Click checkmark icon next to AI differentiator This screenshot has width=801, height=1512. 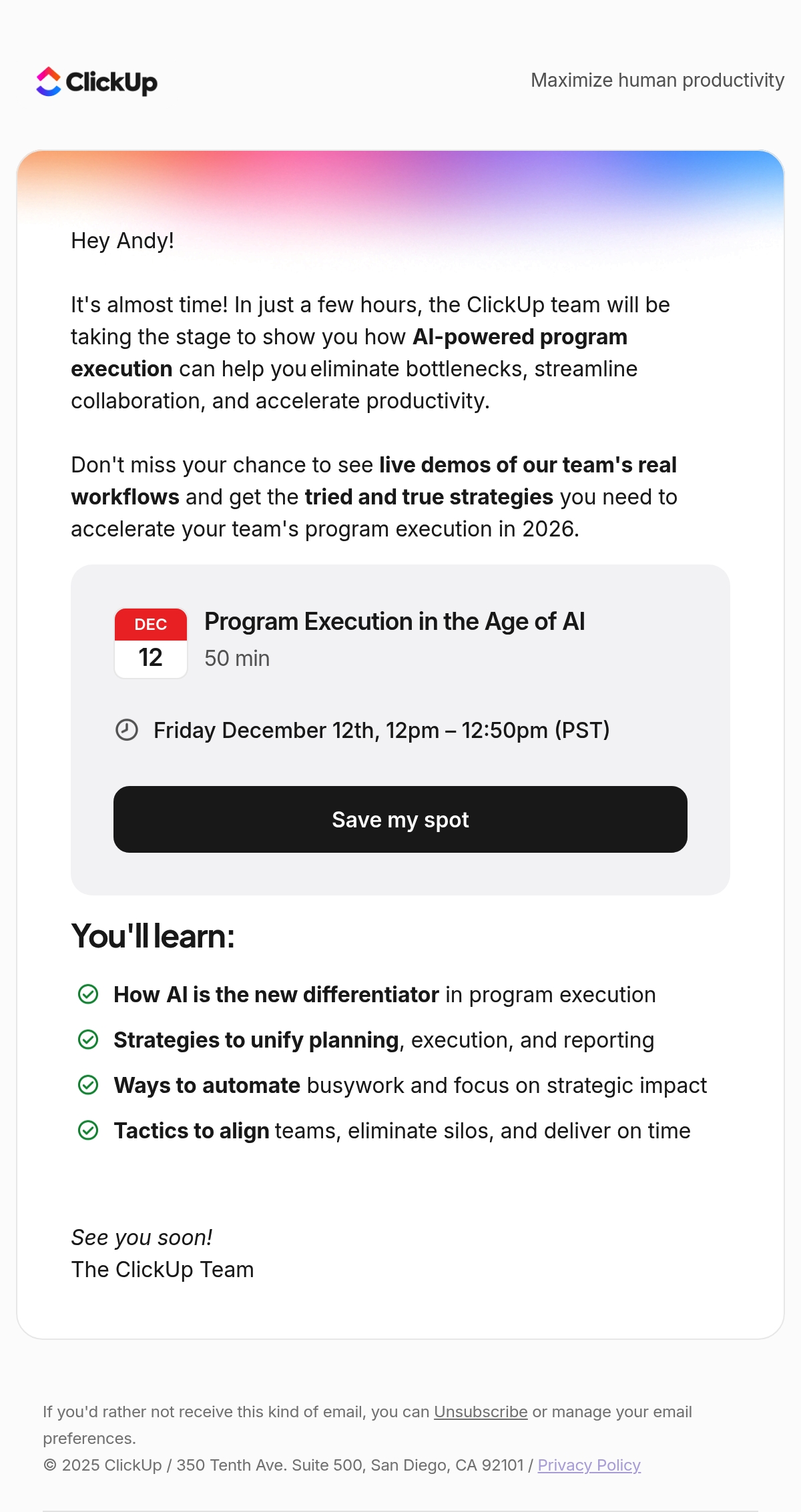click(88, 994)
